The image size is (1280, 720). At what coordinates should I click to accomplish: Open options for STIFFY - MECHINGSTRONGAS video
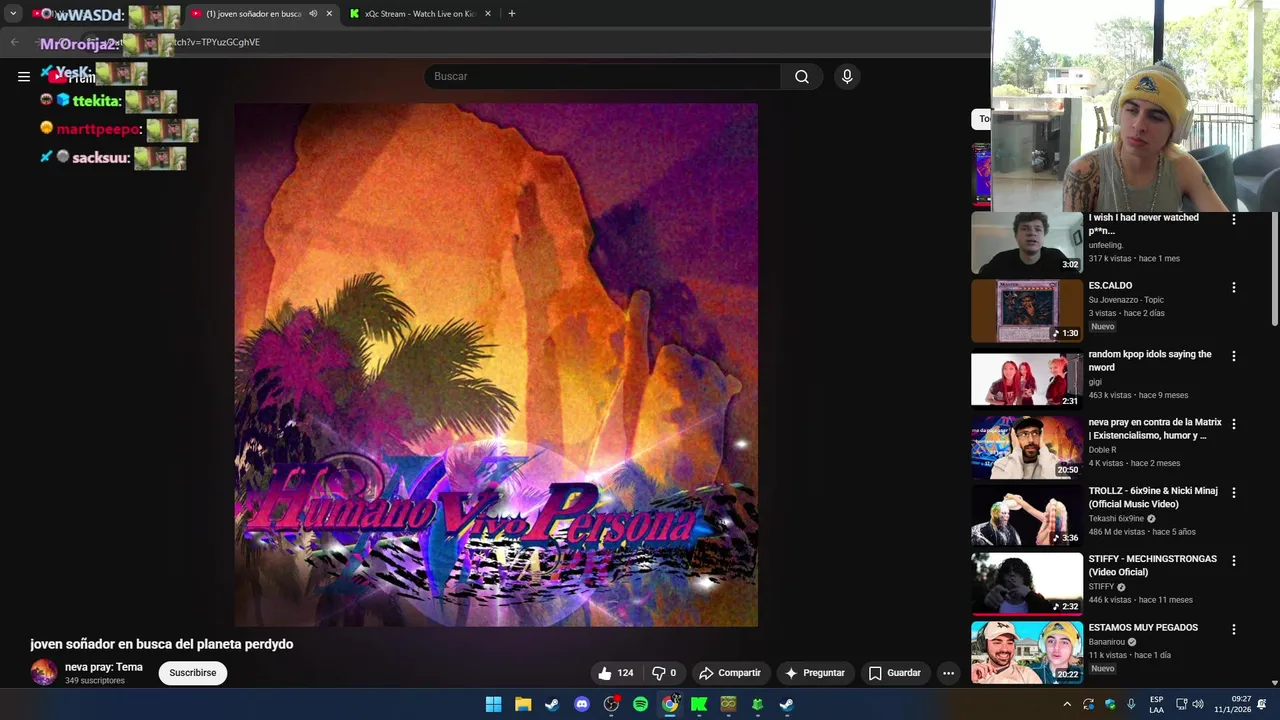tap(1233, 561)
